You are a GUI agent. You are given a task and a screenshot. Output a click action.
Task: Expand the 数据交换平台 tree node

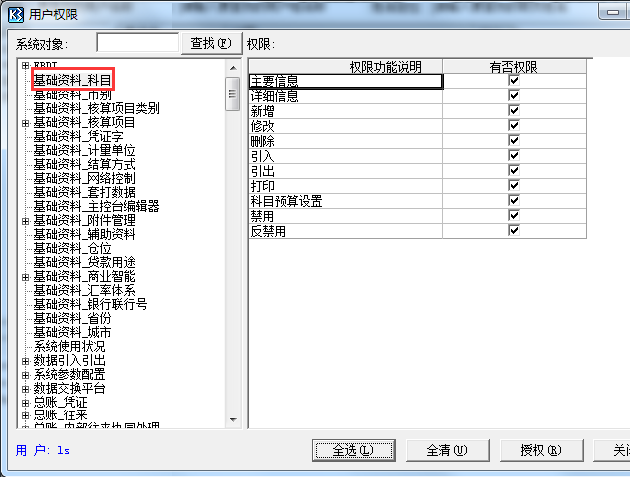click(x=25, y=389)
